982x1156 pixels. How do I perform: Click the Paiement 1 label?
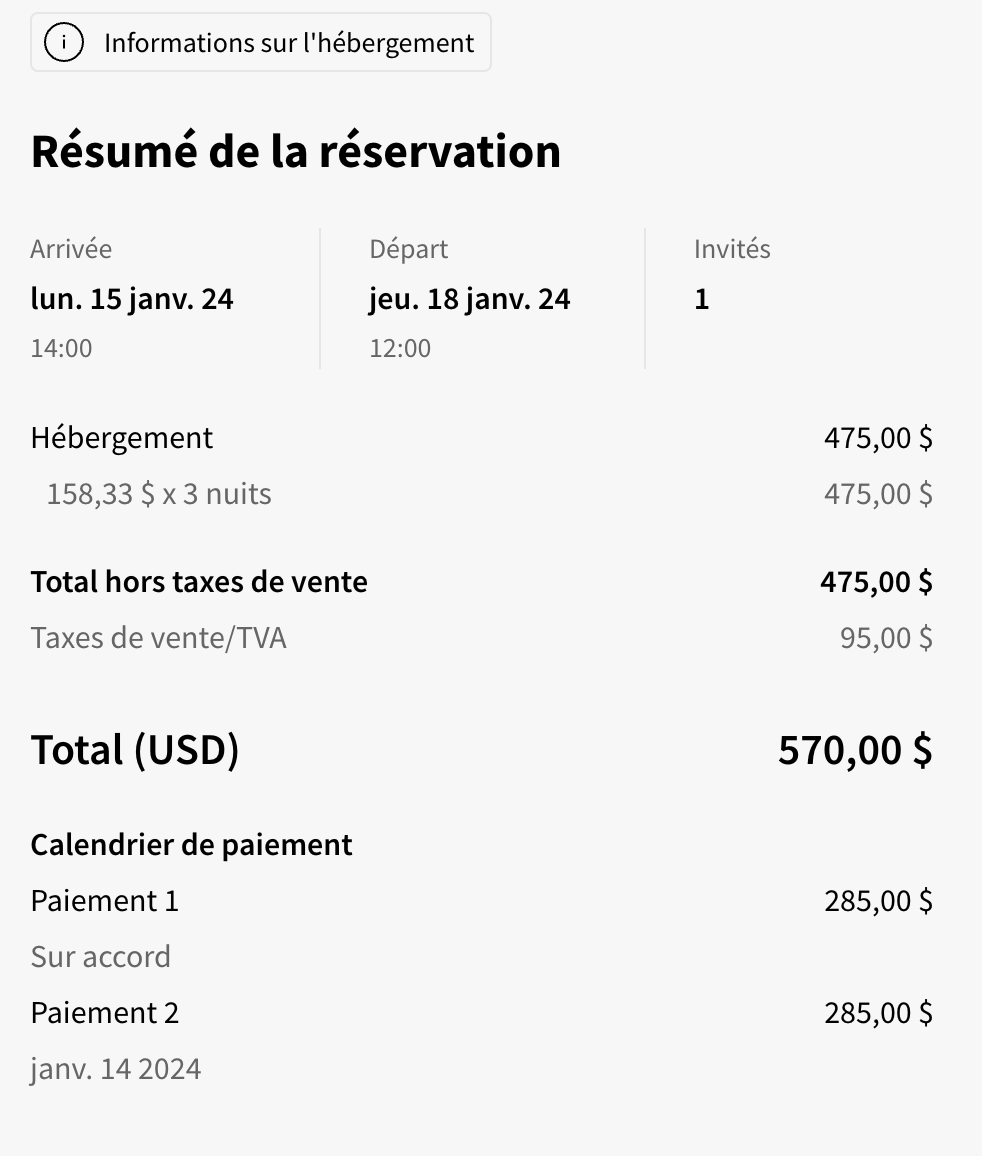105,901
